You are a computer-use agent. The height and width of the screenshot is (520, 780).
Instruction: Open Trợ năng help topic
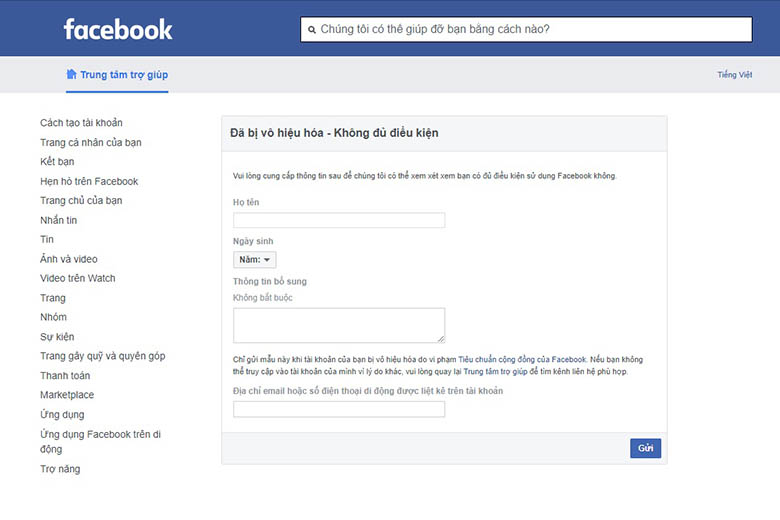(60, 469)
